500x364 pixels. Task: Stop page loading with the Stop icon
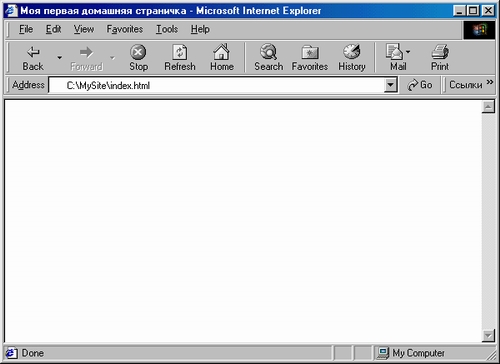138,58
